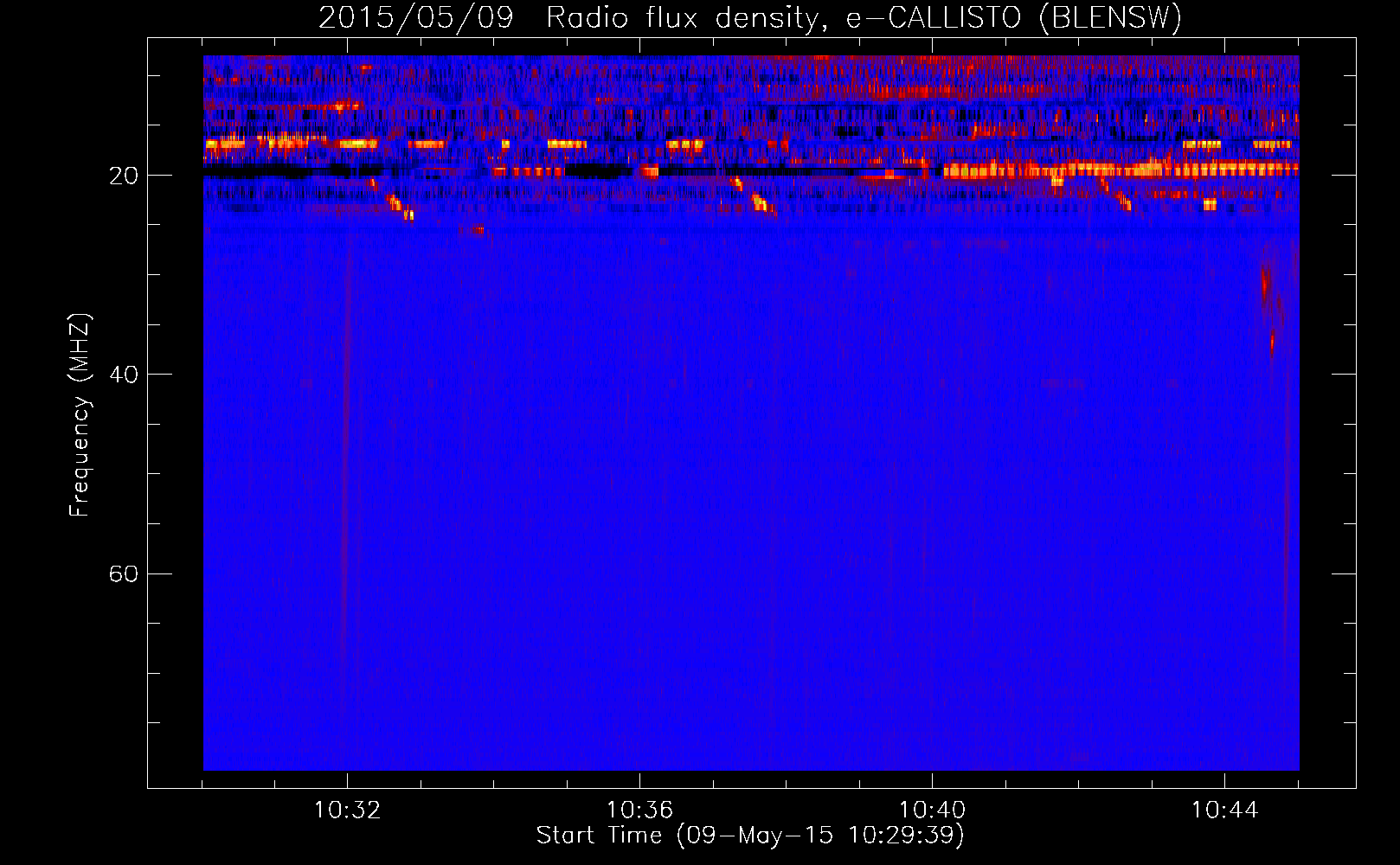Click the 40 frequency tick label
The height and width of the screenshot is (865, 1400).
tap(124, 375)
